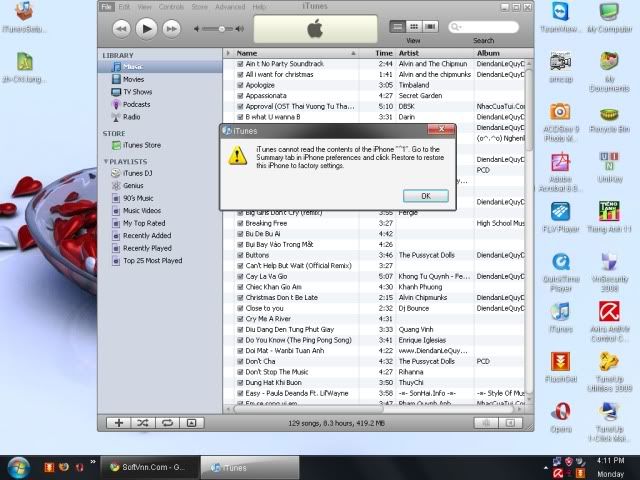Viewport: 640px width, 480px height.
Task: Click the iTunes search field
Action: pyautogui.click(x=484, y=27)
